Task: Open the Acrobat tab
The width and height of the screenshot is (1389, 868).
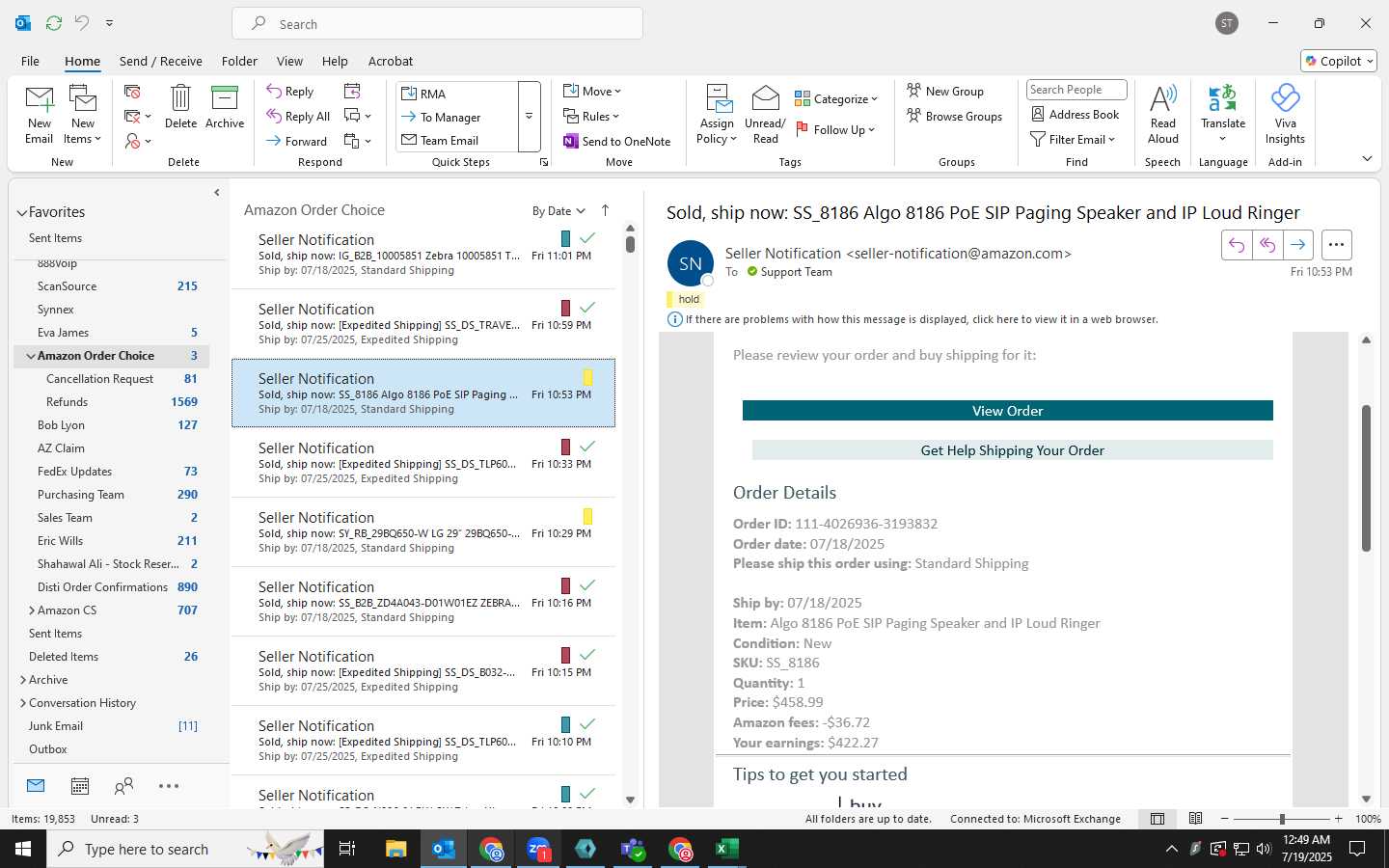Action: [x=391, y=61]
